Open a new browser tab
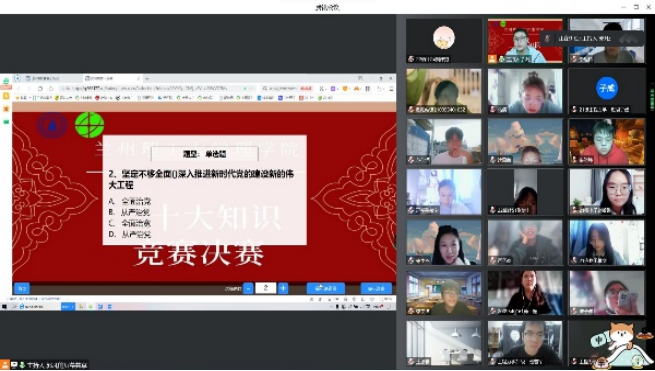The height and width of the screenshot is (371, 655). [x=147, y=79]
